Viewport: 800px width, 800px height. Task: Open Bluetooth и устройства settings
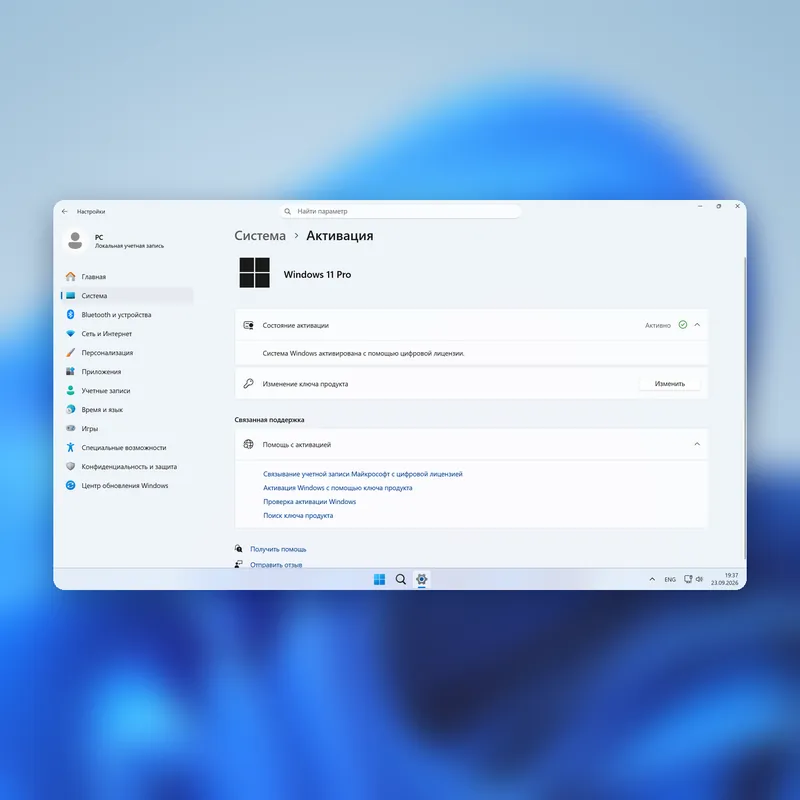(x=127, y=315)
